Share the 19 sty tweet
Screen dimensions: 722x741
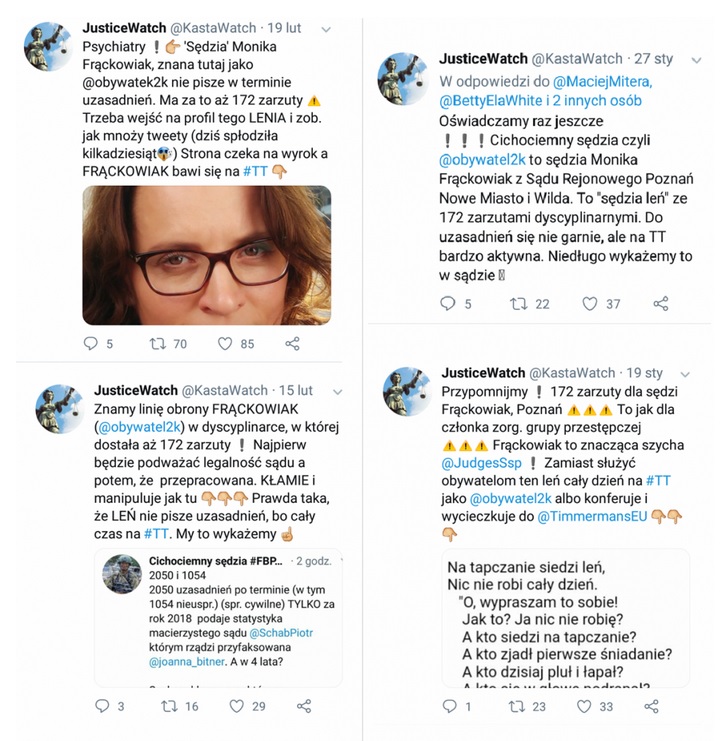[x=652, y=706]
